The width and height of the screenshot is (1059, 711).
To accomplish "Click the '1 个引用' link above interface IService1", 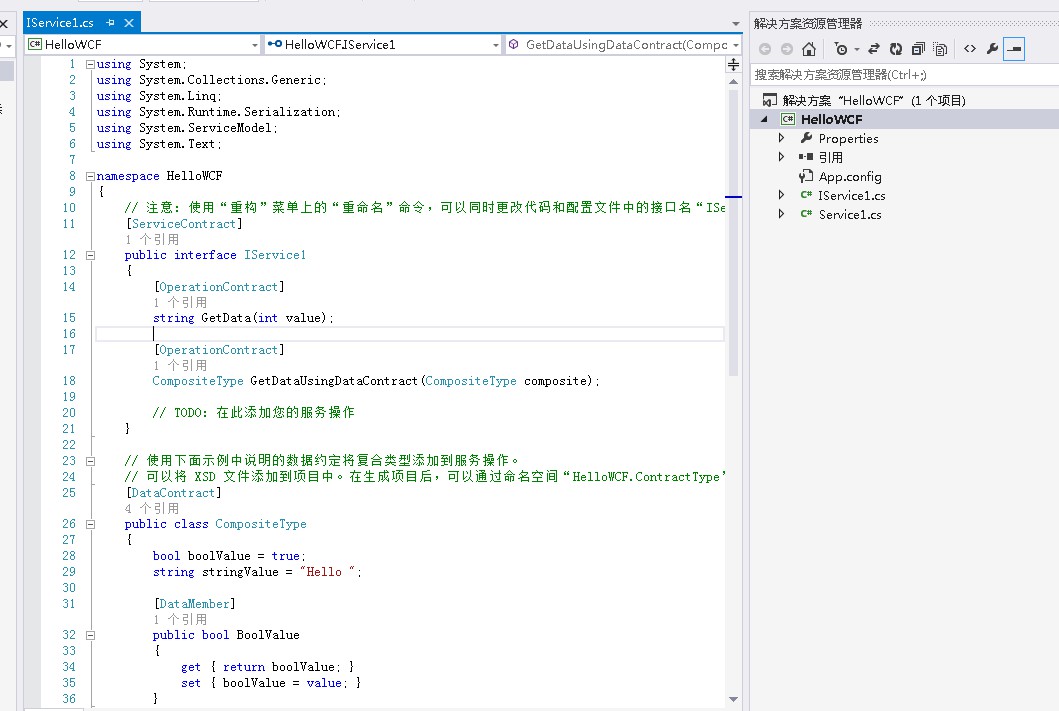I will [152, 240].
